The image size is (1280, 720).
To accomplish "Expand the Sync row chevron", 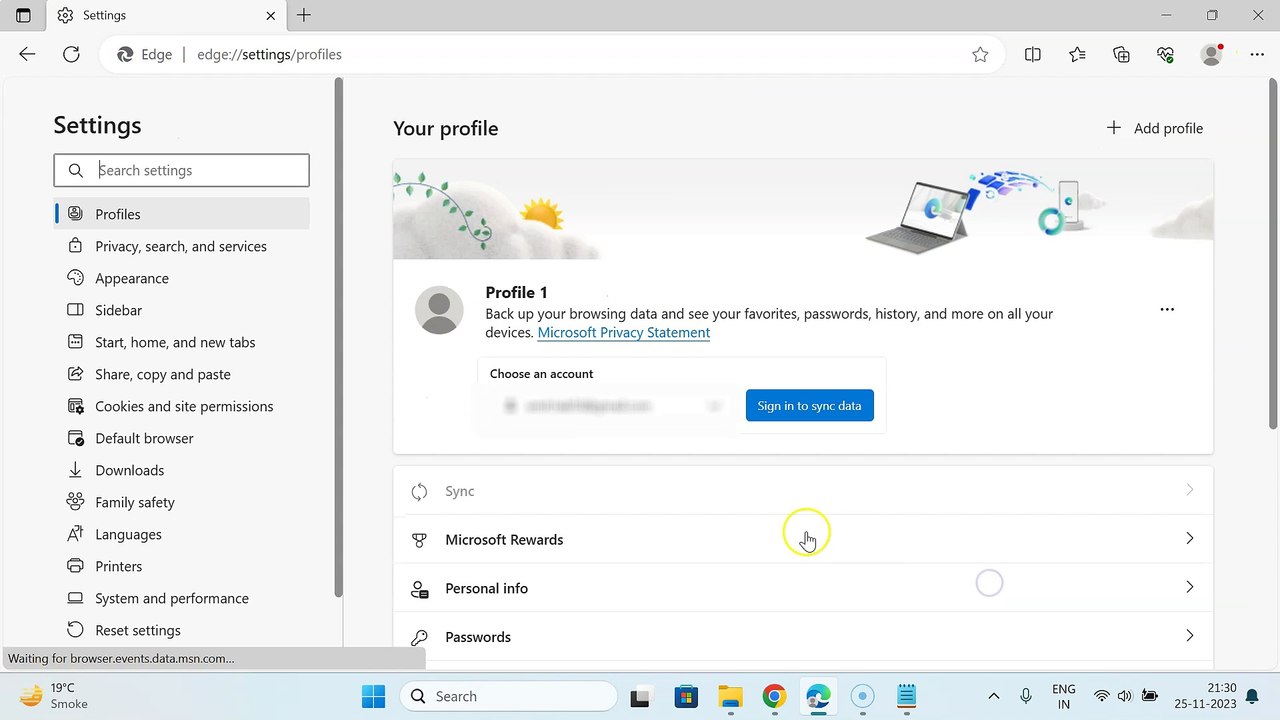I will 1189,490.
